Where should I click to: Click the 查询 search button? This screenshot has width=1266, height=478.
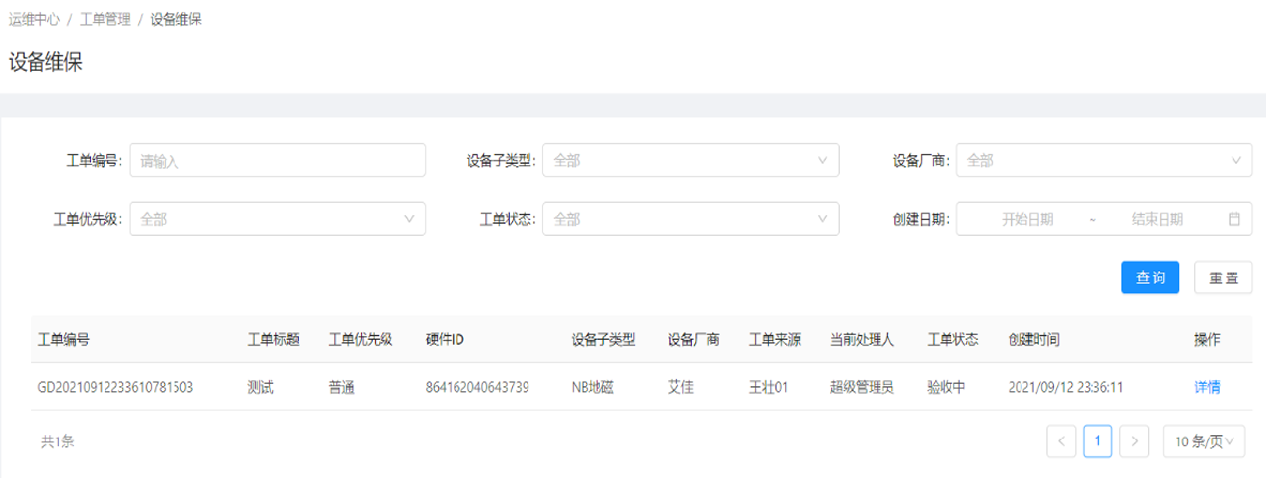[1150, 278]
